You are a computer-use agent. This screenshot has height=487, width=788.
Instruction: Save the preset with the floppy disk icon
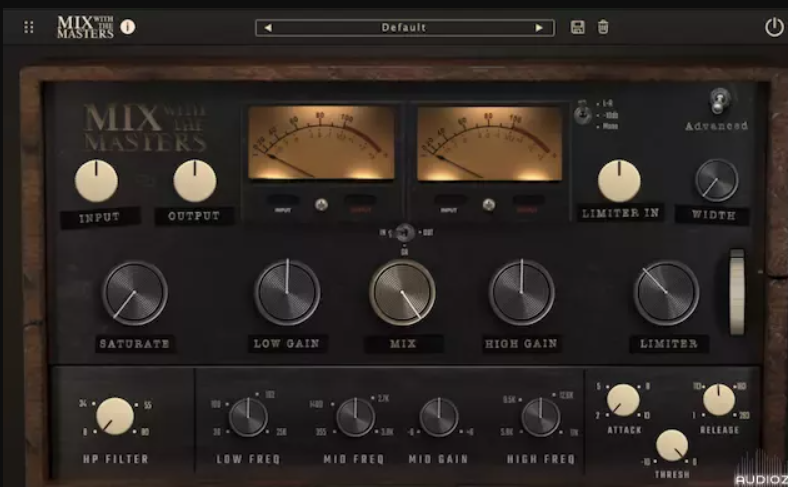click(577, 27)
